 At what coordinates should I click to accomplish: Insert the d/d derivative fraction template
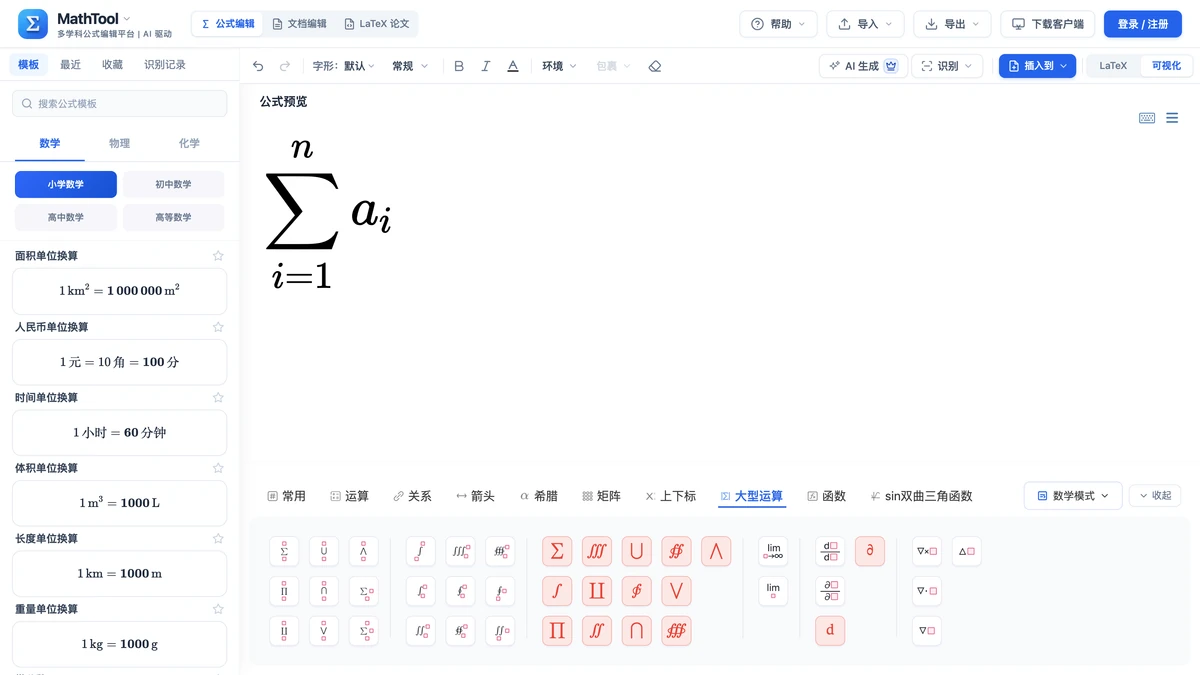tap(830, 551)
